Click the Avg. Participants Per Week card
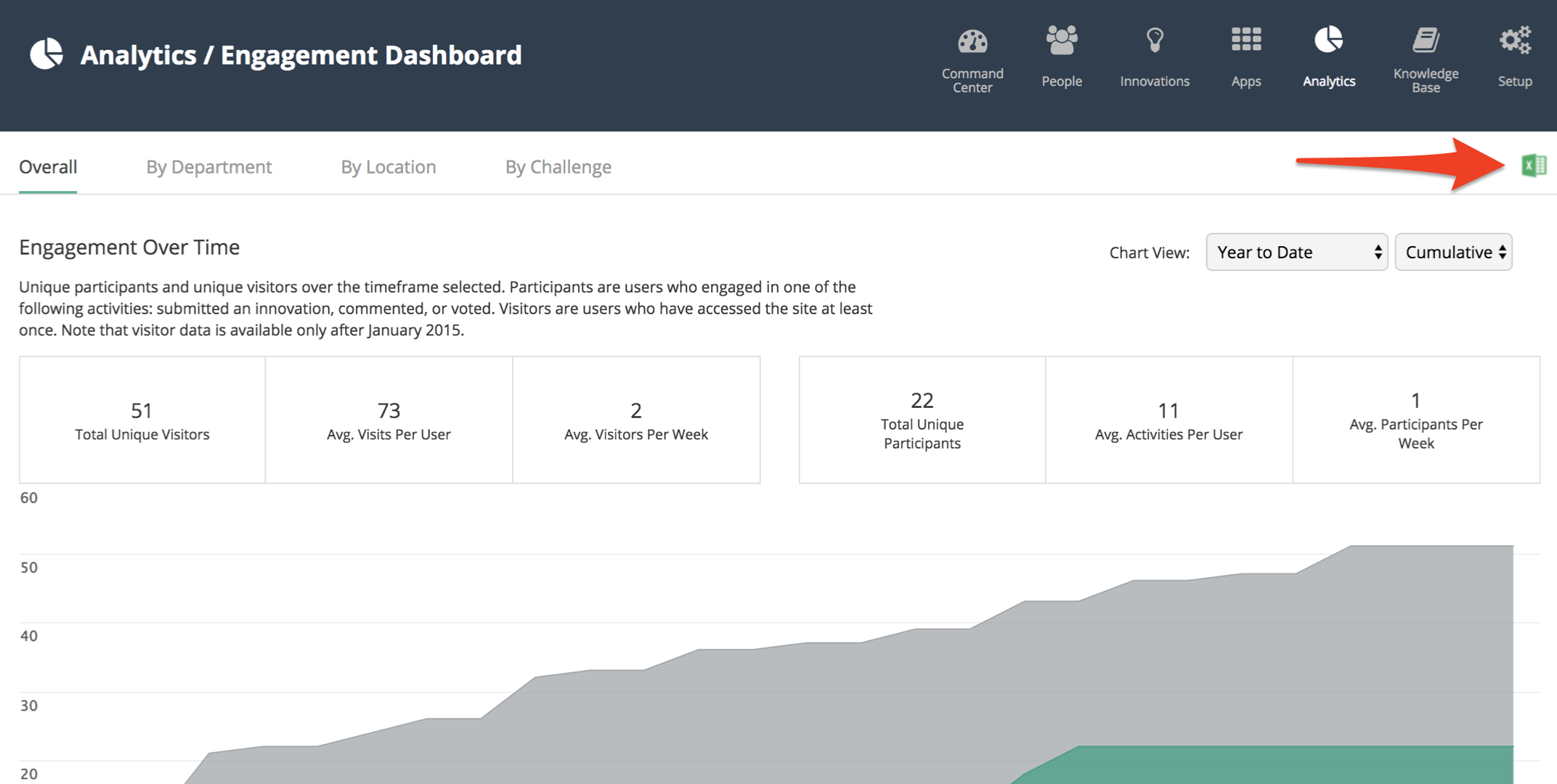The height and width of the screenshot is (784, 1557). coord(1416,420)
